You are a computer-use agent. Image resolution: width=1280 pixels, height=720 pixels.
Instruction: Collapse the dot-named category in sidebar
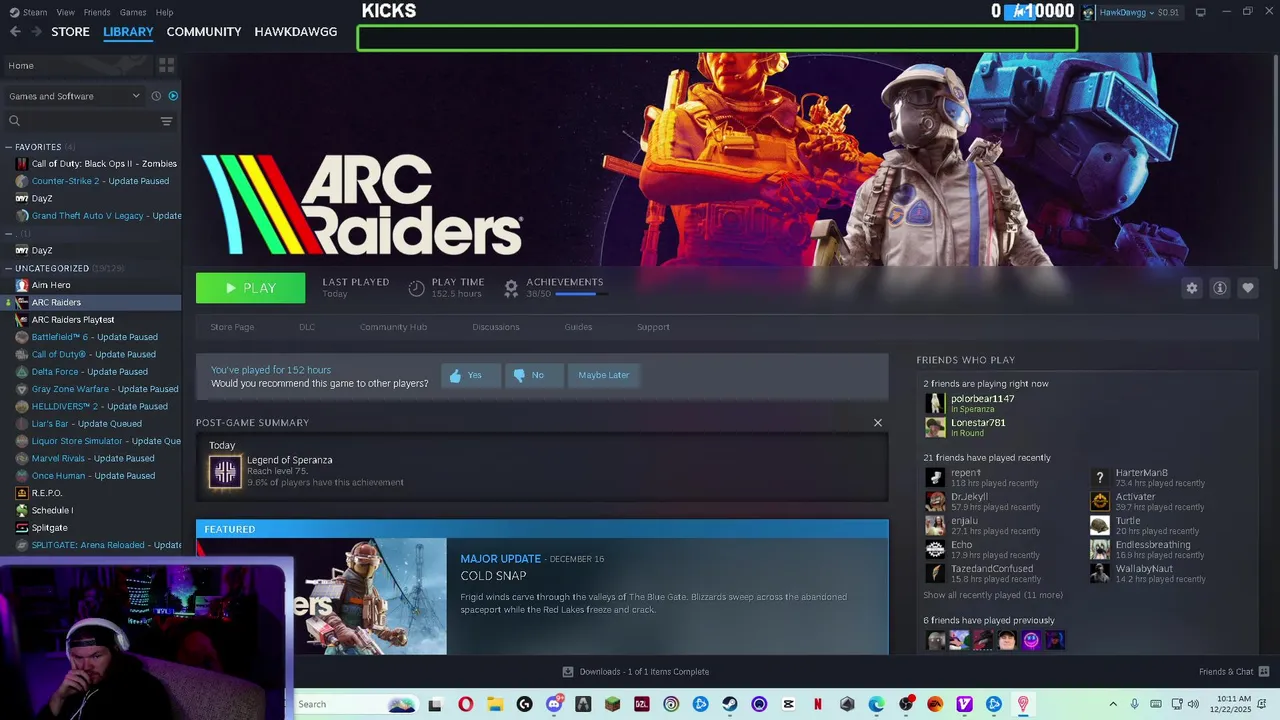[8, 234]
